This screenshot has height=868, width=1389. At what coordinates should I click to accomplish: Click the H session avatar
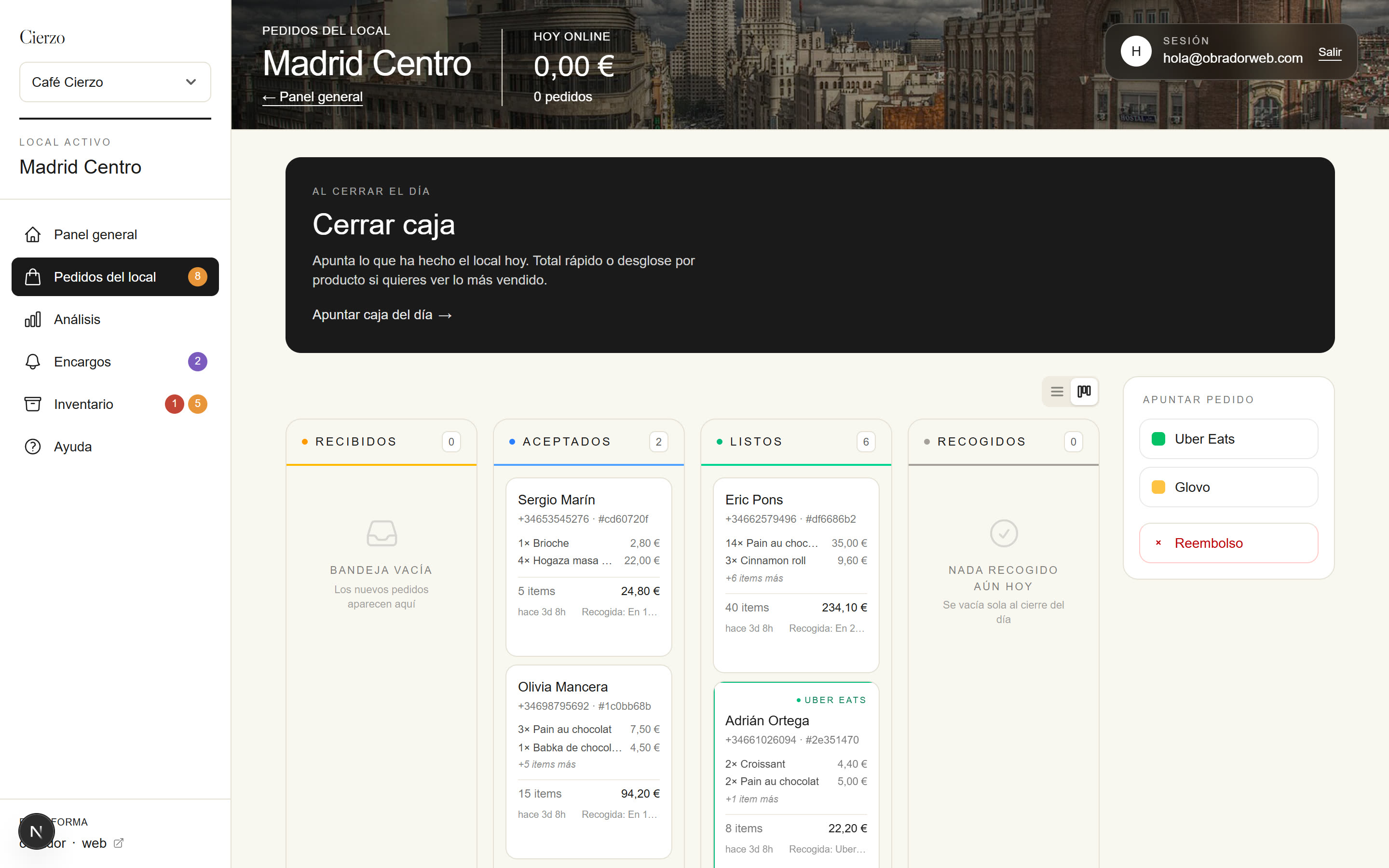[1136, 52]
